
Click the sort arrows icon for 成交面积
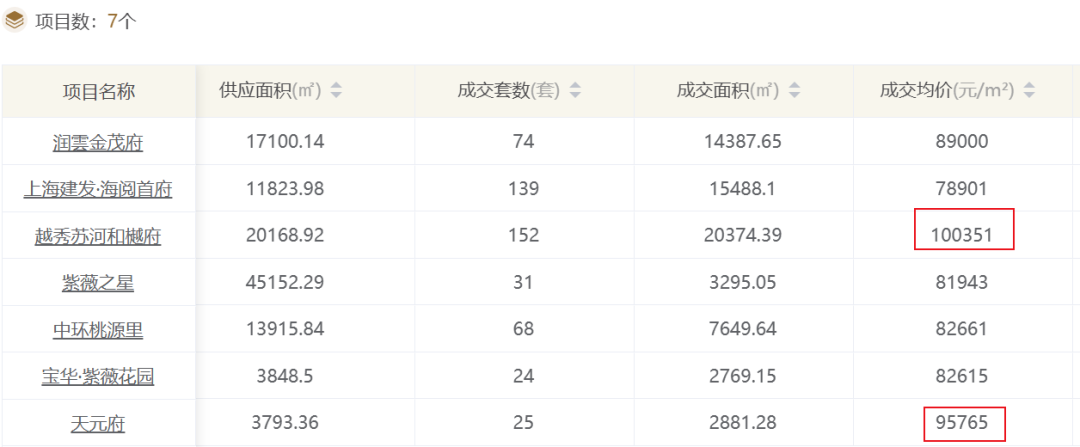794,90
